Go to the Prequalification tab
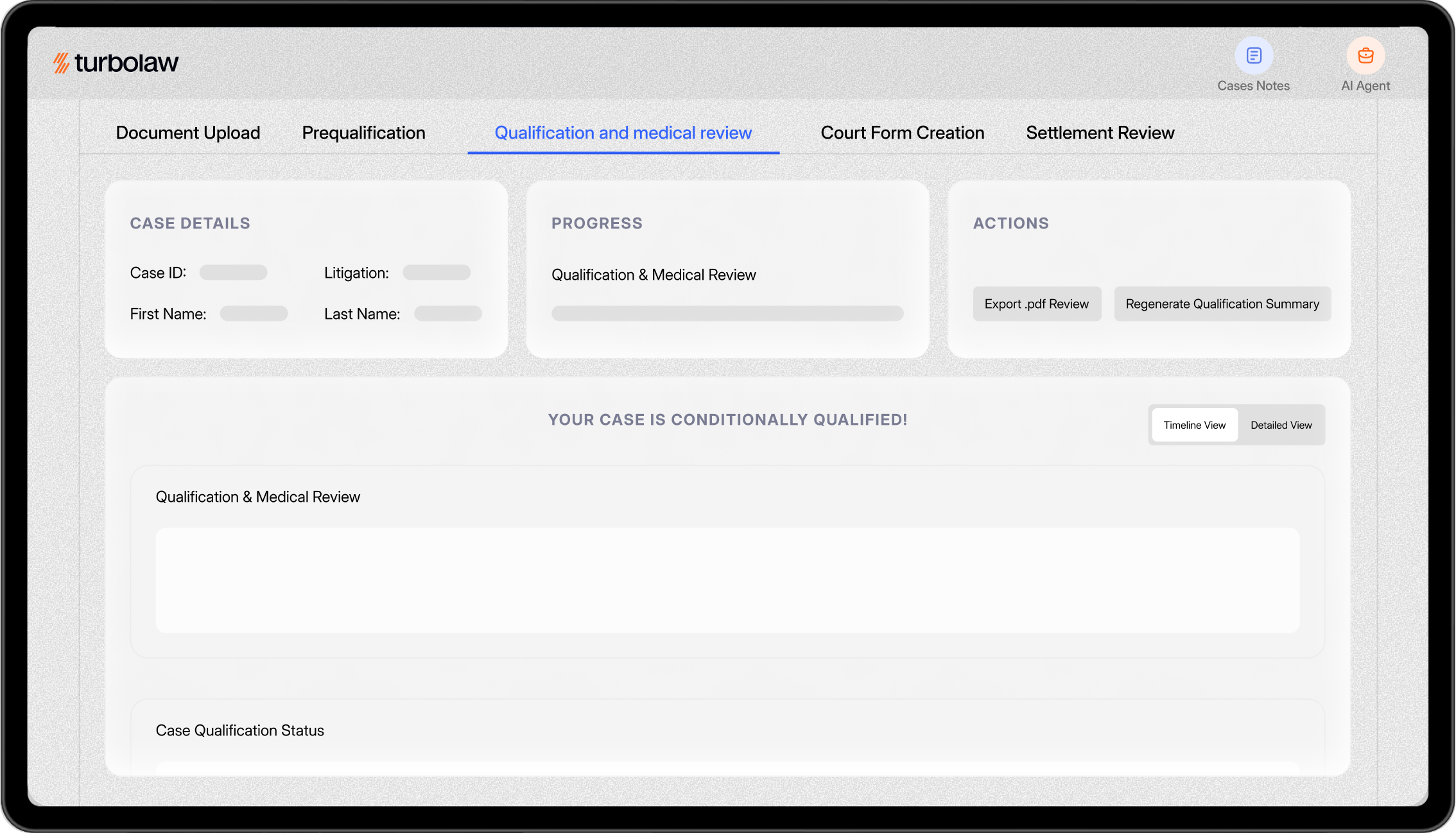 click(x=363, y=133)
